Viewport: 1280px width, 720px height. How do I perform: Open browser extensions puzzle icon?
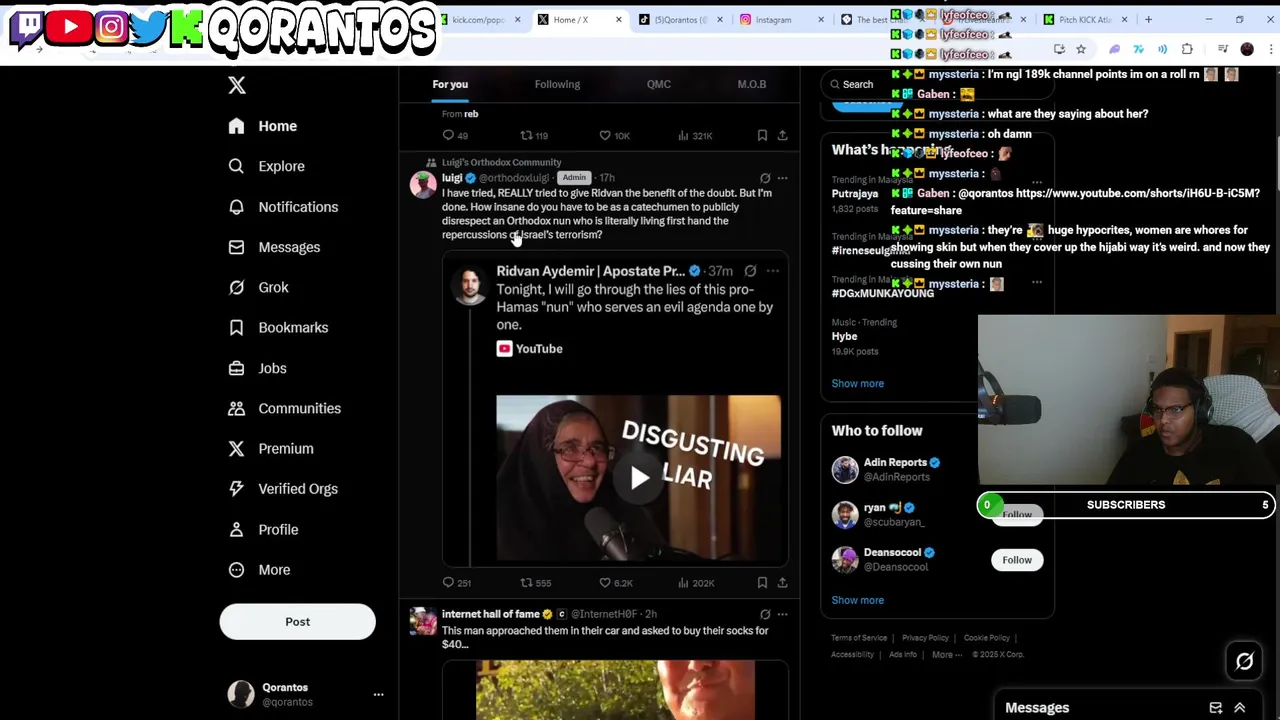[x=1187, y=49]
